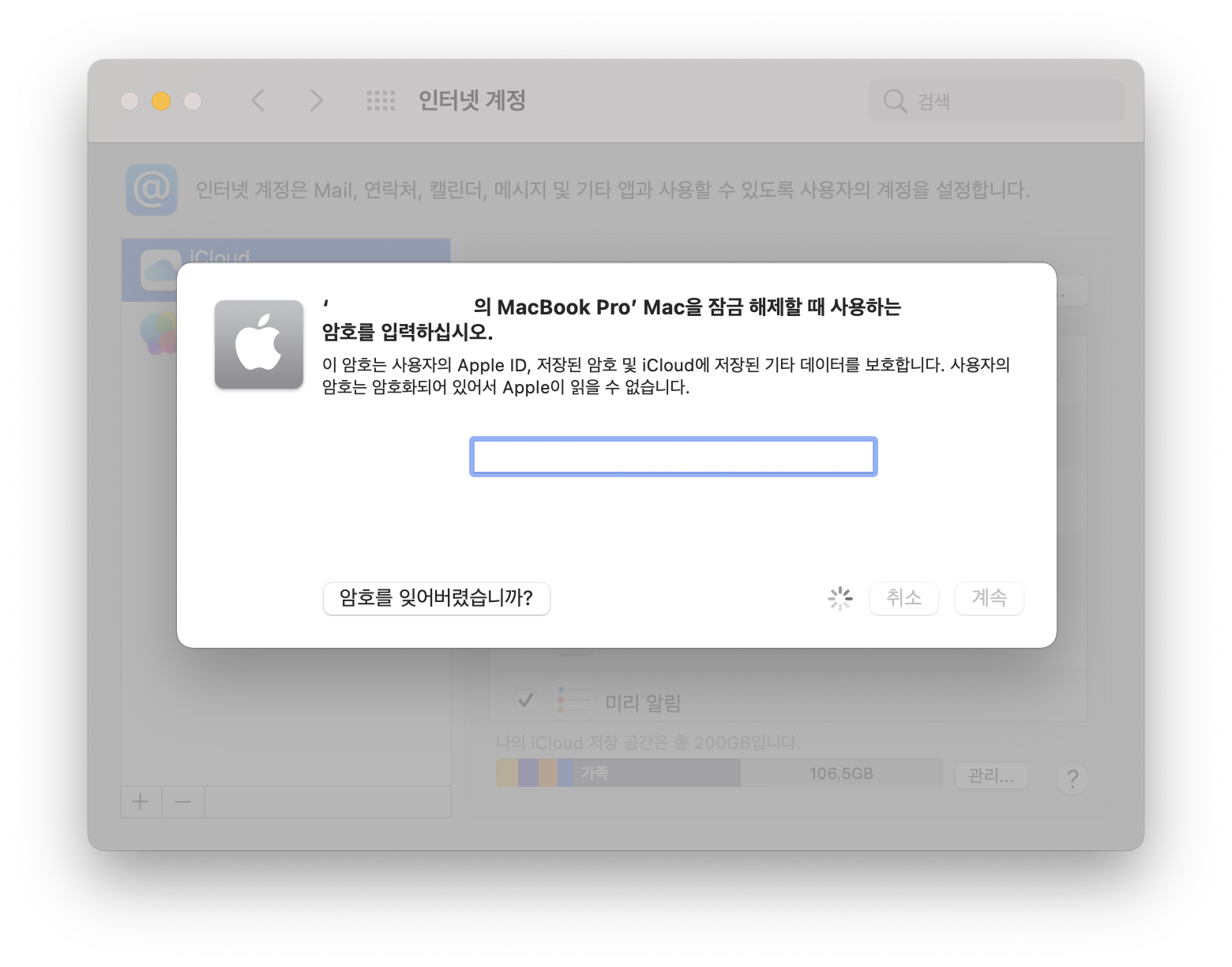Click the iCloud storage usage bar
The image size is (1232, 967).
coord(719,773)
